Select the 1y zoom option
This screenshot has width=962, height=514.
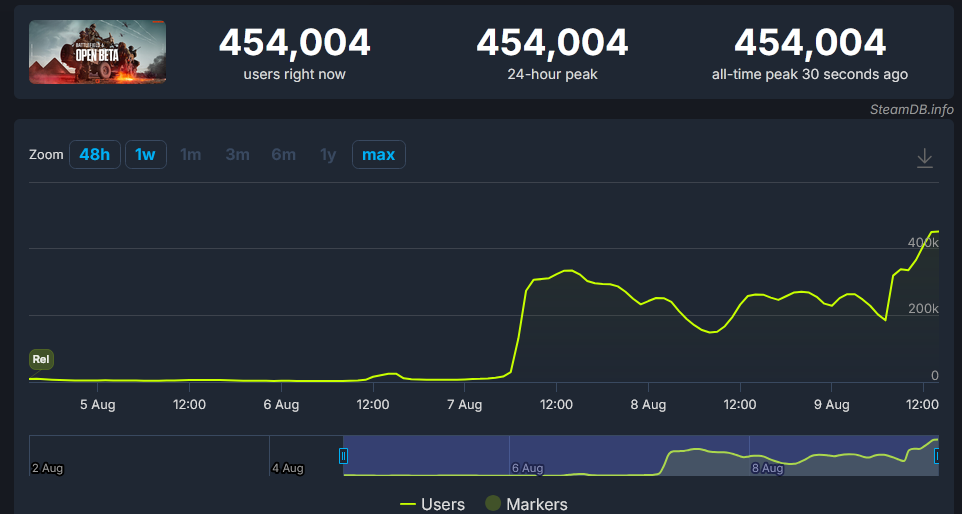tap(328, 155)
